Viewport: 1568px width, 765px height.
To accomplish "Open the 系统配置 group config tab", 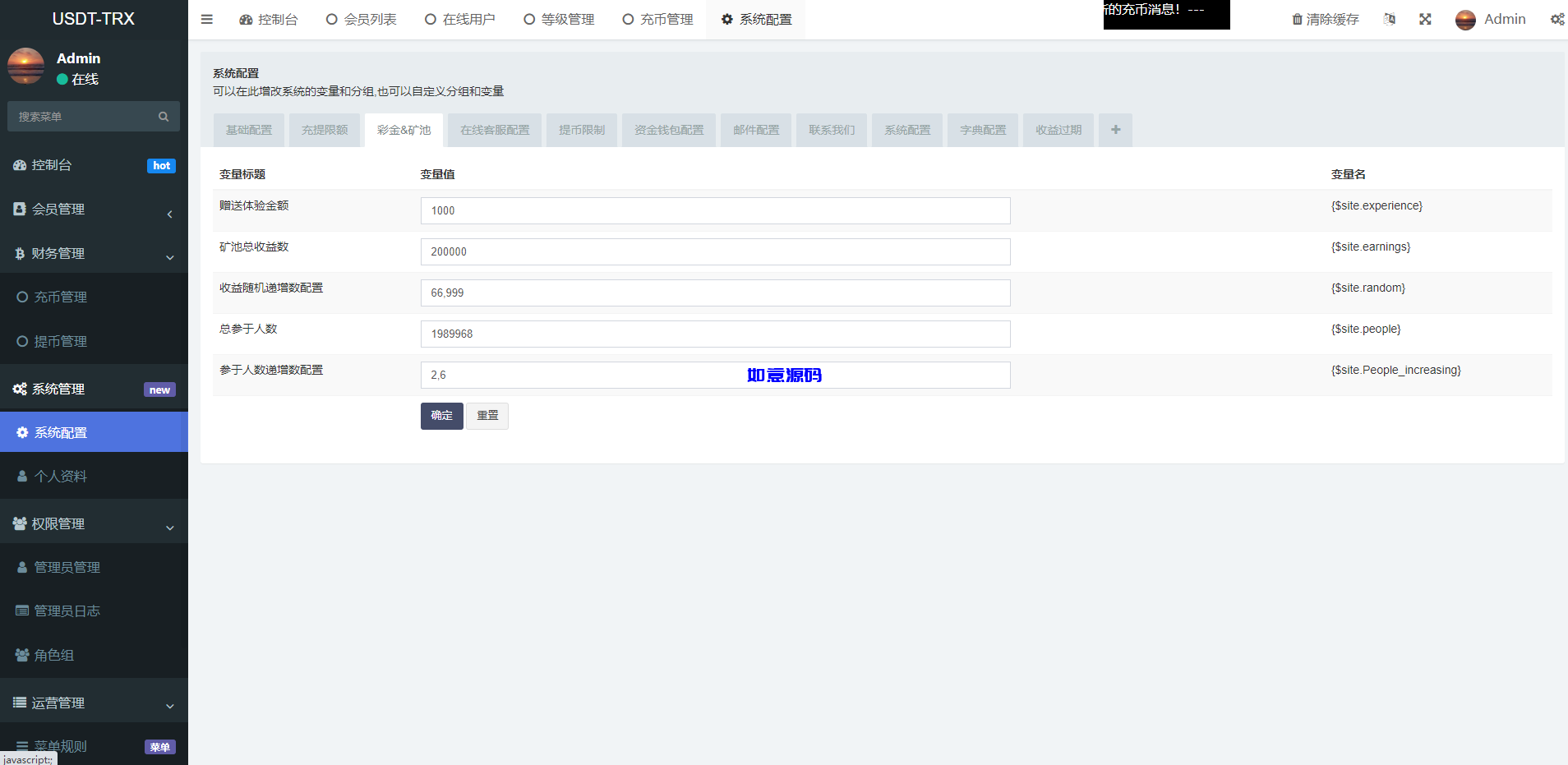I will [907, 130].
